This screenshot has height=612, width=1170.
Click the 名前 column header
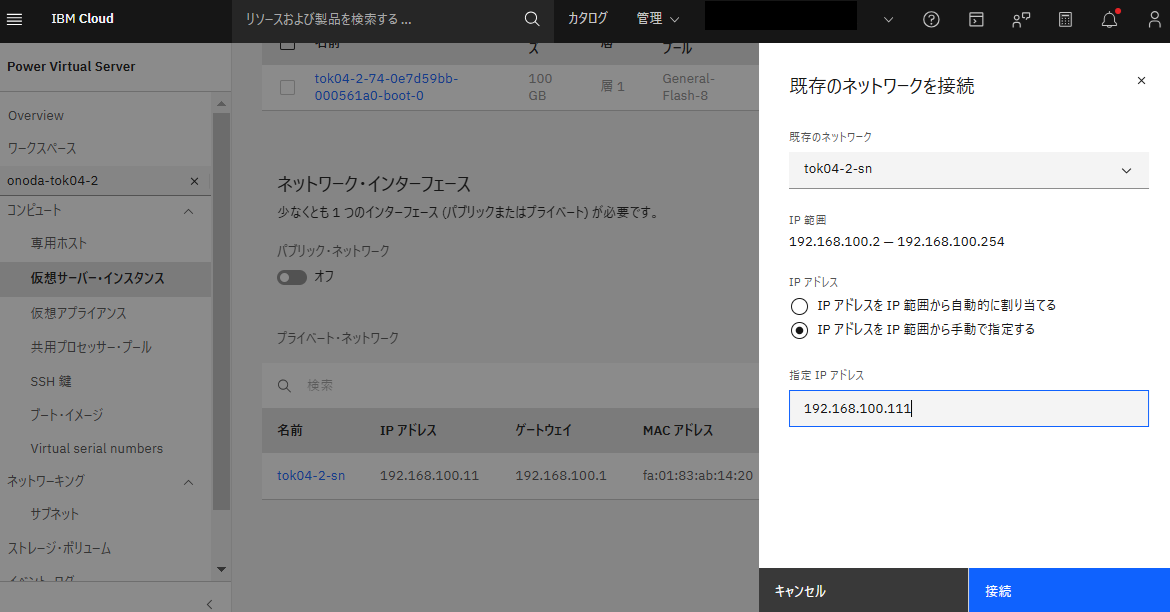tap(290, 431)
